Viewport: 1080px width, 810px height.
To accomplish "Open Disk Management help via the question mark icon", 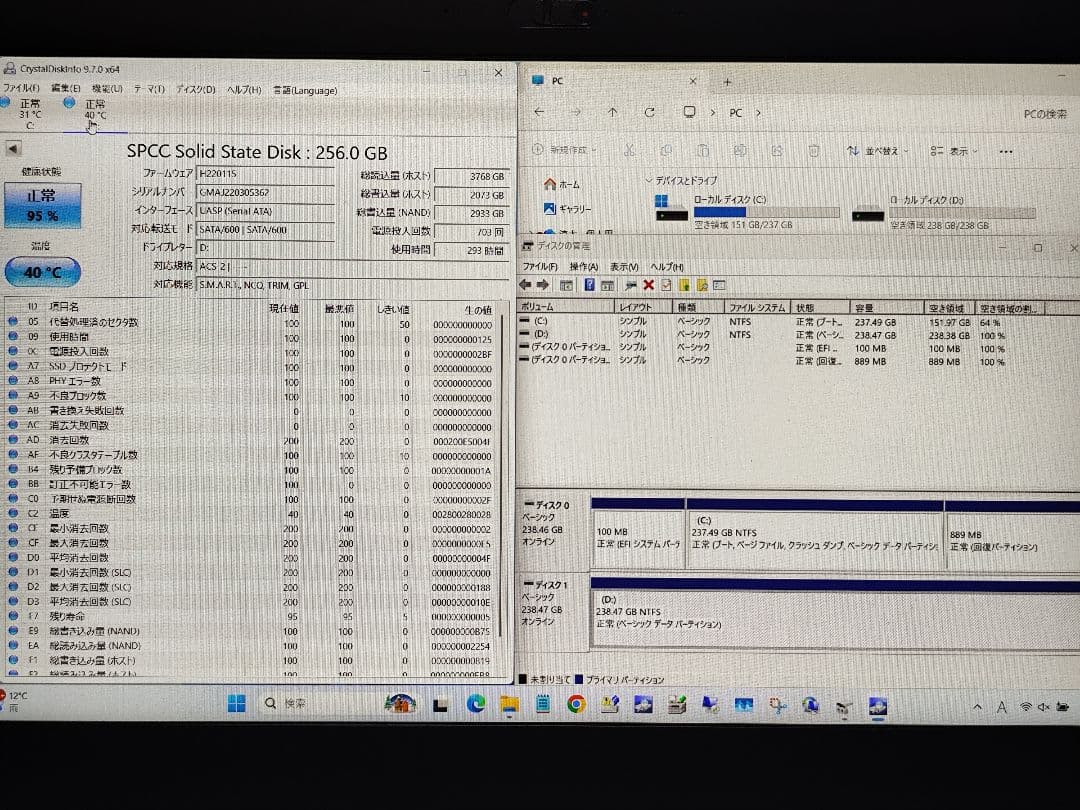I will pyautogui.click(x=590, y=286).
